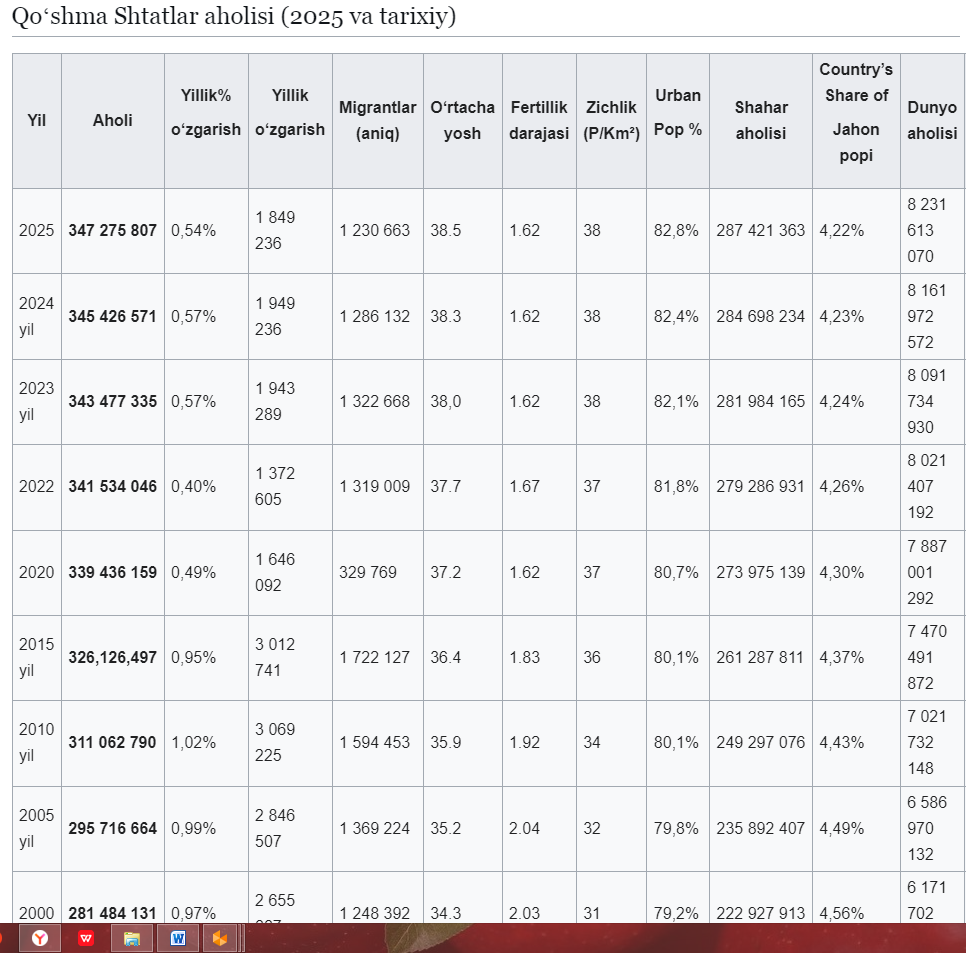Select world population 7 887 001 292
This screenshot has height=953, width=966.
coord(927,572)
